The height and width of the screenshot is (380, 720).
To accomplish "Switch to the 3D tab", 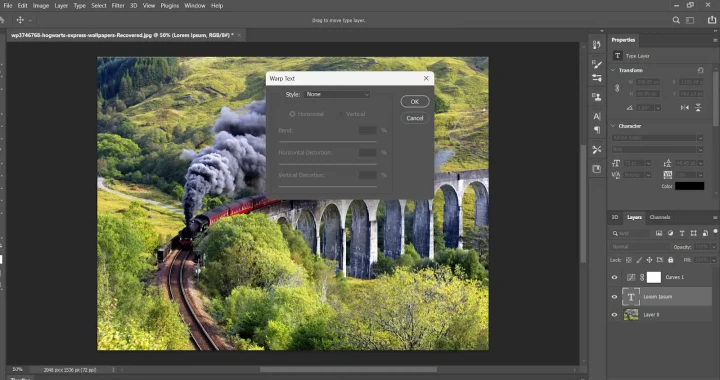I will [615, 217].
